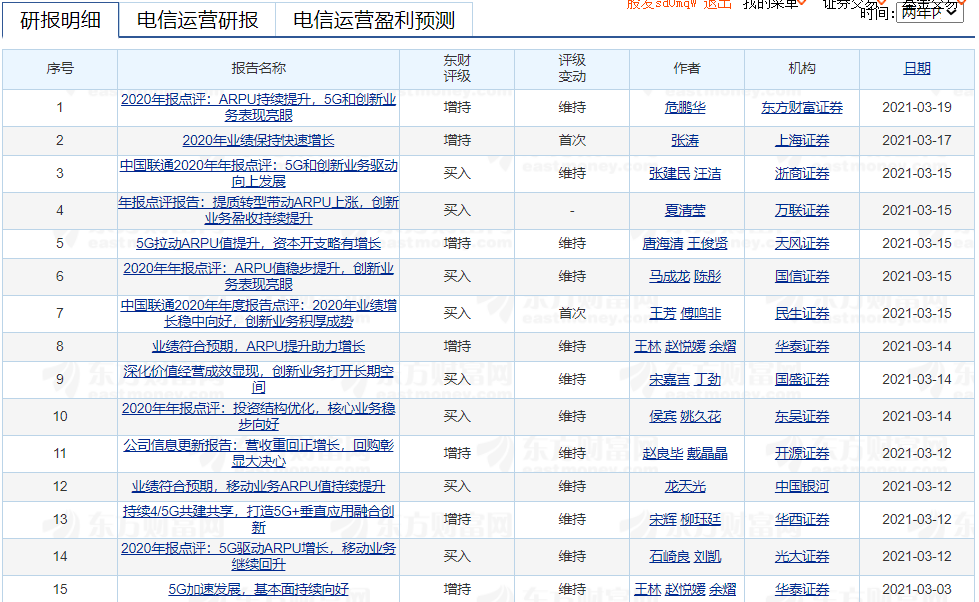Select date cell 2021-03-03
Screen dimensions: 979x602
pyautogui.click(x=917, y=590)
